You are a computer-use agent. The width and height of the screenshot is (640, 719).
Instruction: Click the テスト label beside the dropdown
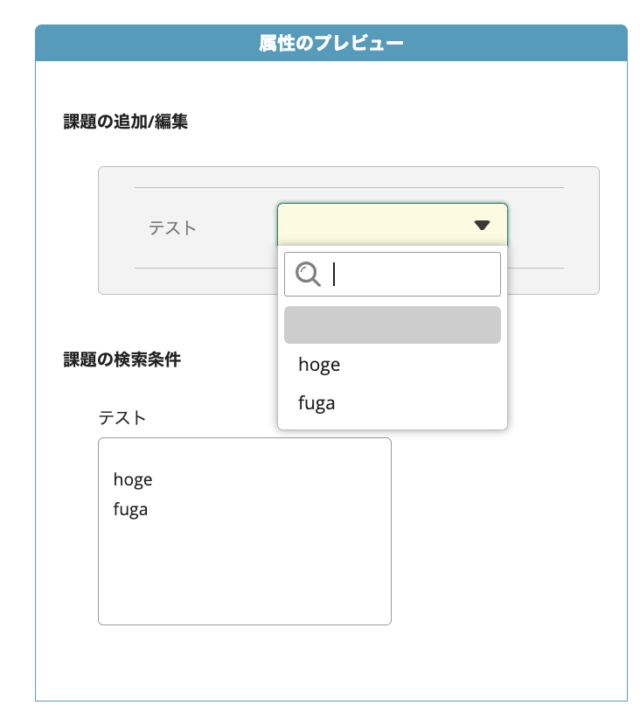[172, 228]
